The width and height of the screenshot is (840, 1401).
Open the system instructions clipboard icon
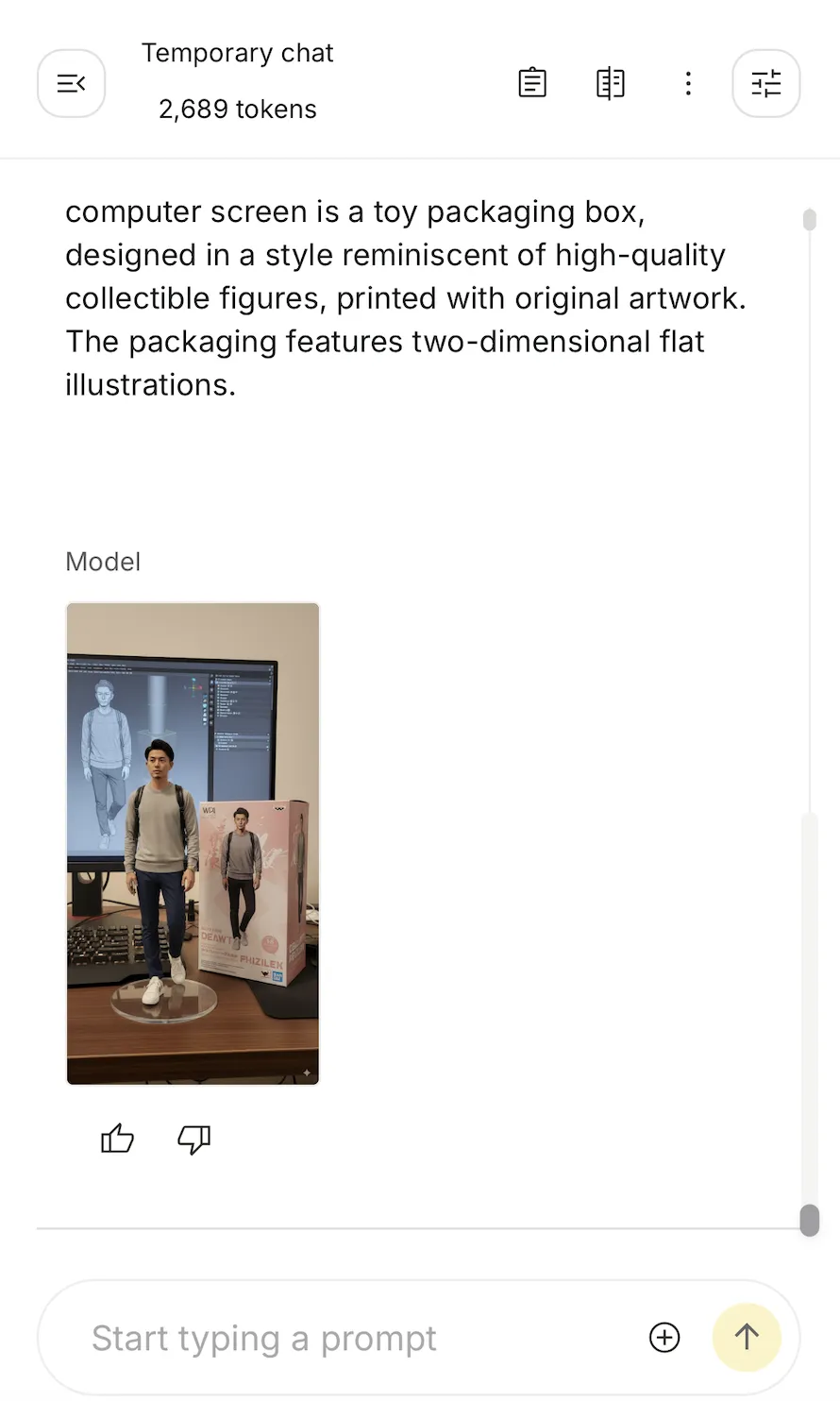coord(532,83)
